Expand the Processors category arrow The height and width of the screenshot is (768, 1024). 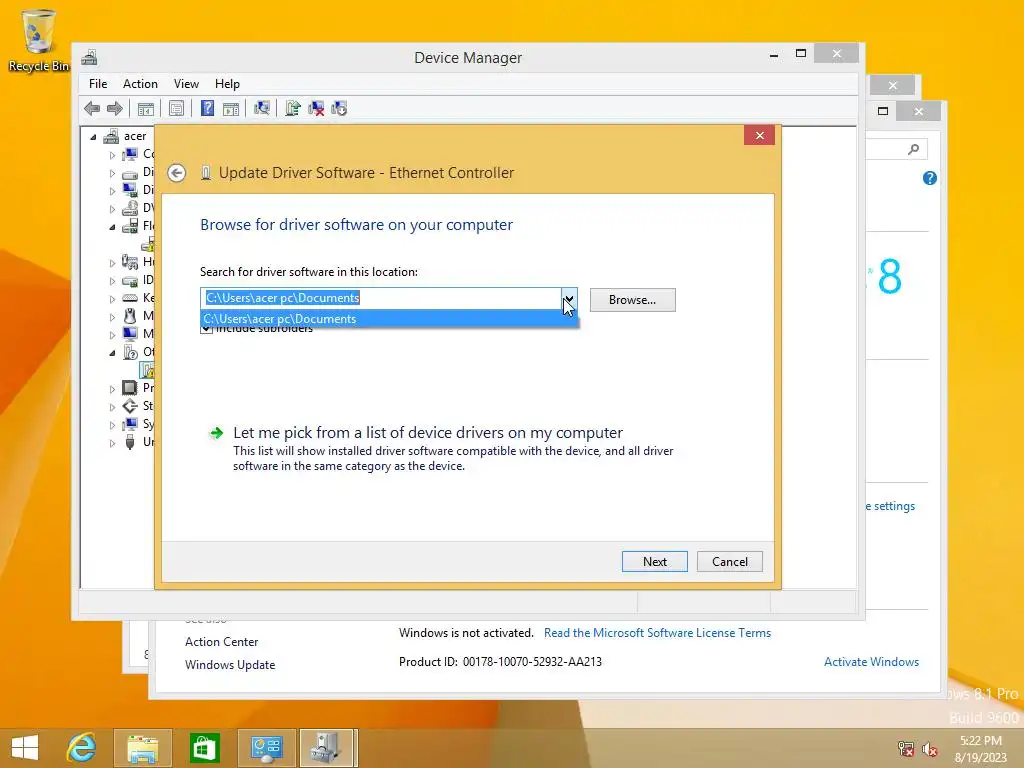tap(112, 389)
